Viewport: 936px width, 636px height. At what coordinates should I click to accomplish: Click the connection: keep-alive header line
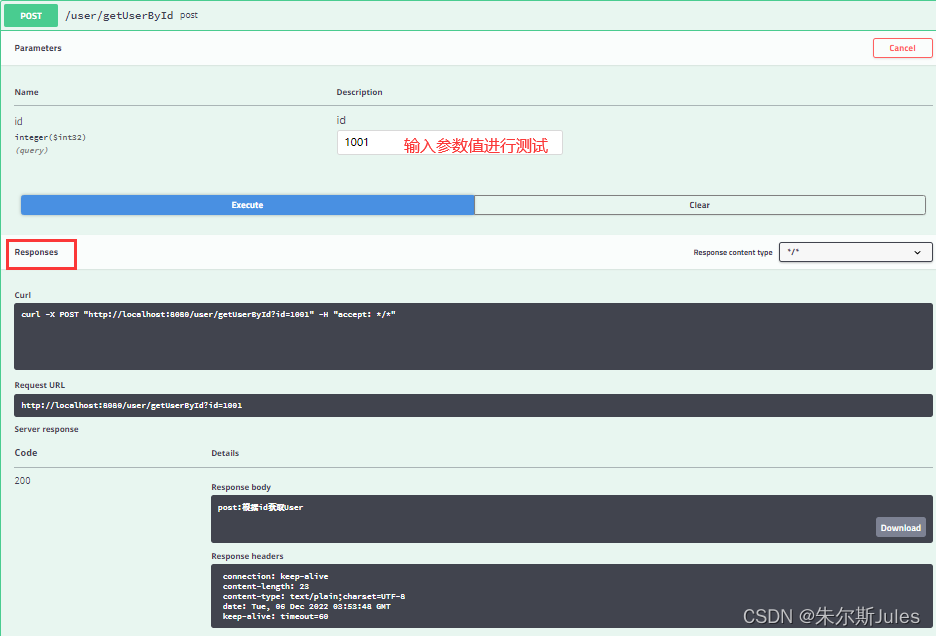(275, 576)
